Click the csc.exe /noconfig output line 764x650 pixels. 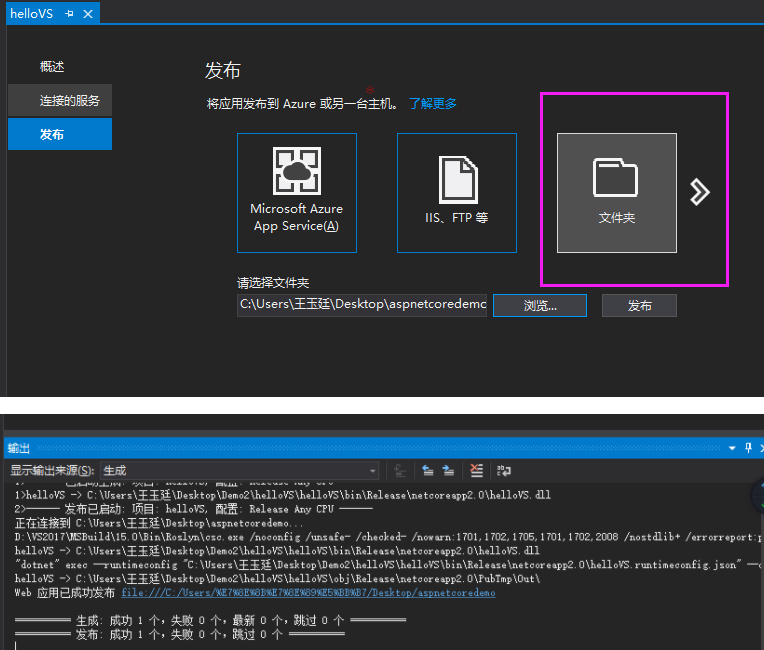[x=389, y=537]
